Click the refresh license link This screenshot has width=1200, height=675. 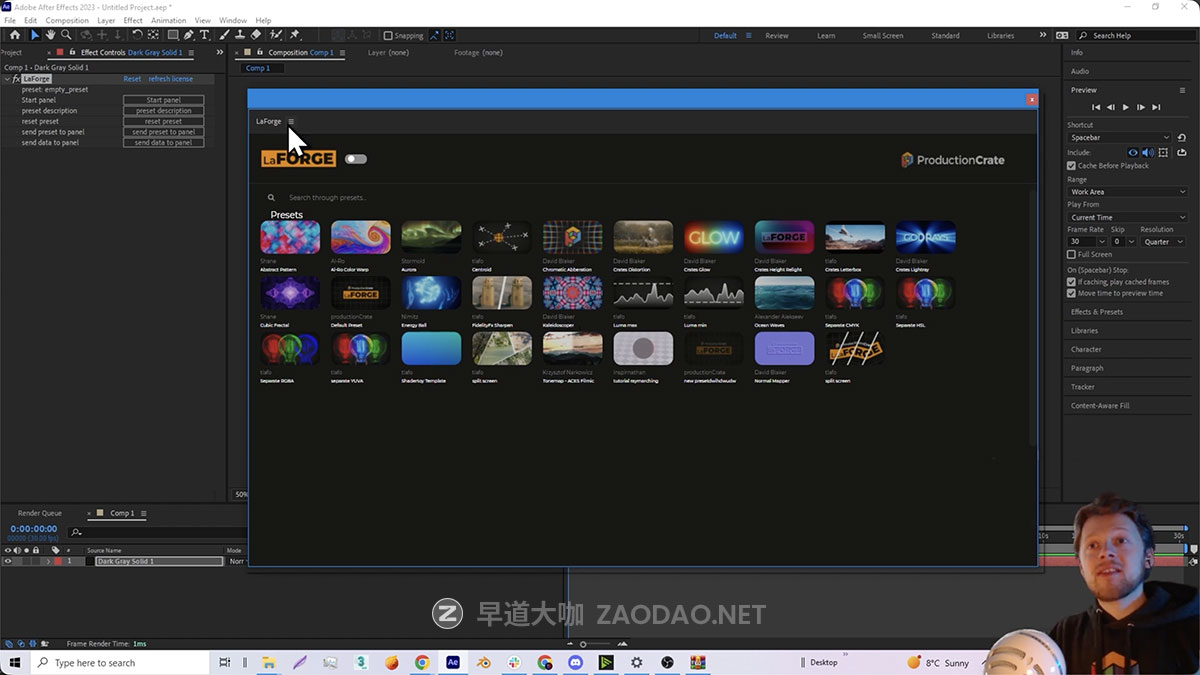[x=170, y=78]
